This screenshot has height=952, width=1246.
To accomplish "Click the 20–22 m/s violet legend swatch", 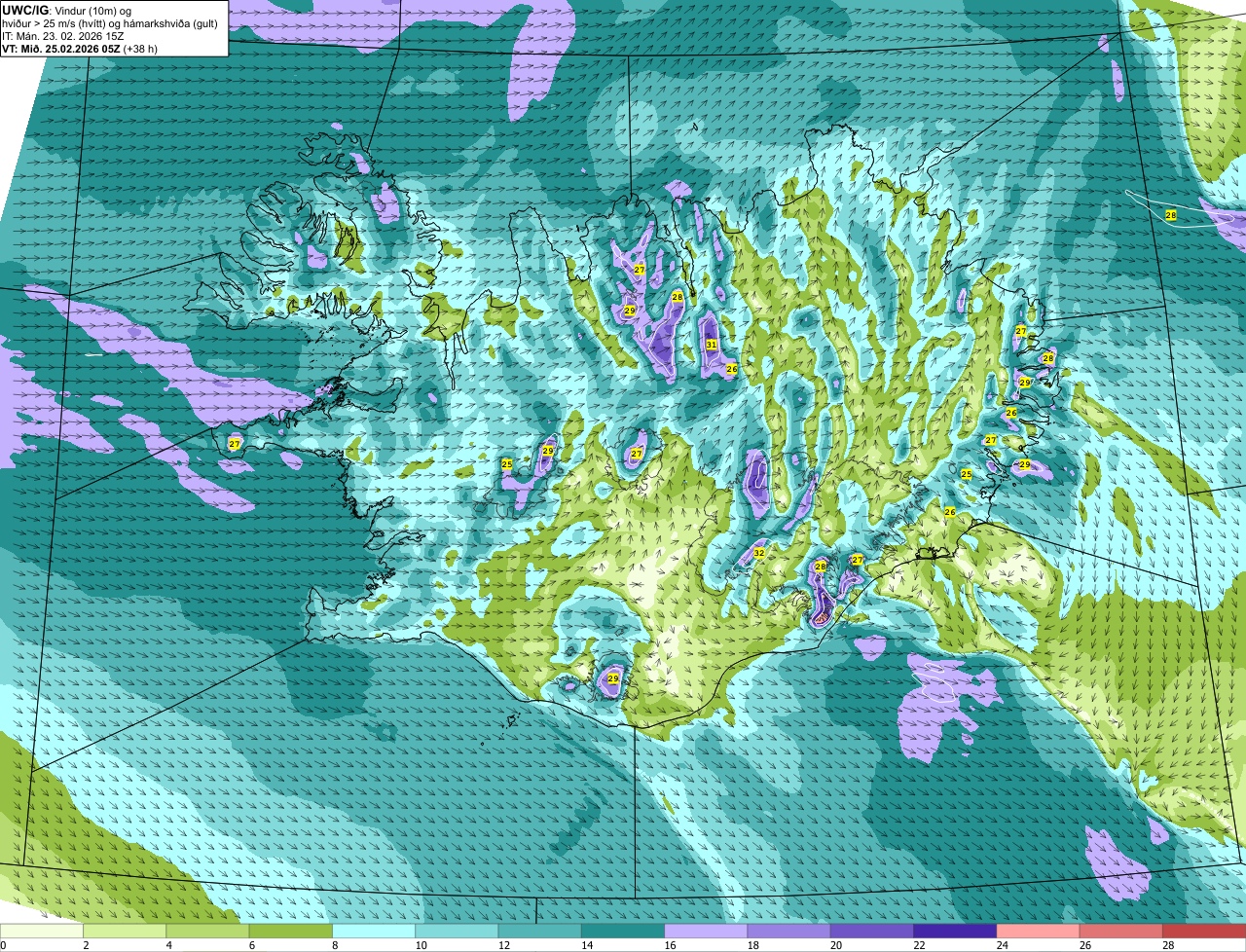I will click(x=872, y=932).
